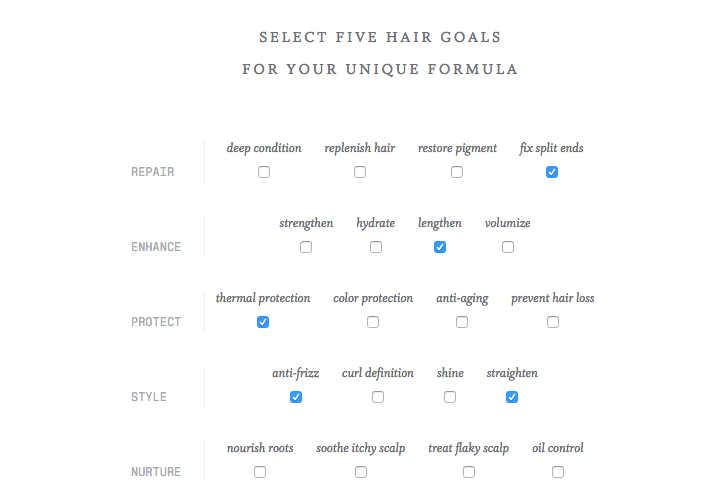This screenshot has height=502, width=723.
Task: Uncheck fix split ends
Action: point(552,172)
